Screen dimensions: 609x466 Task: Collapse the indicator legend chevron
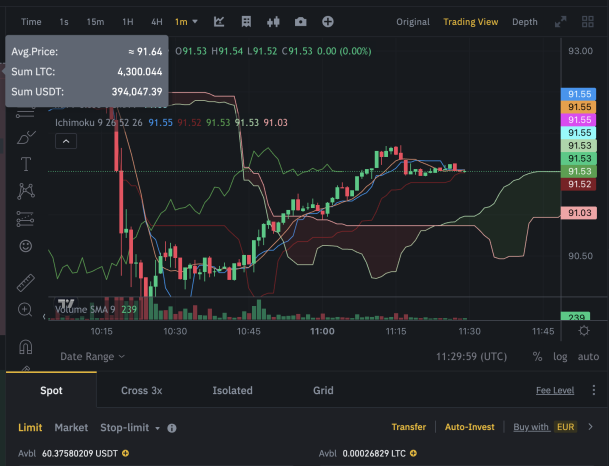(x=66, y=141)
